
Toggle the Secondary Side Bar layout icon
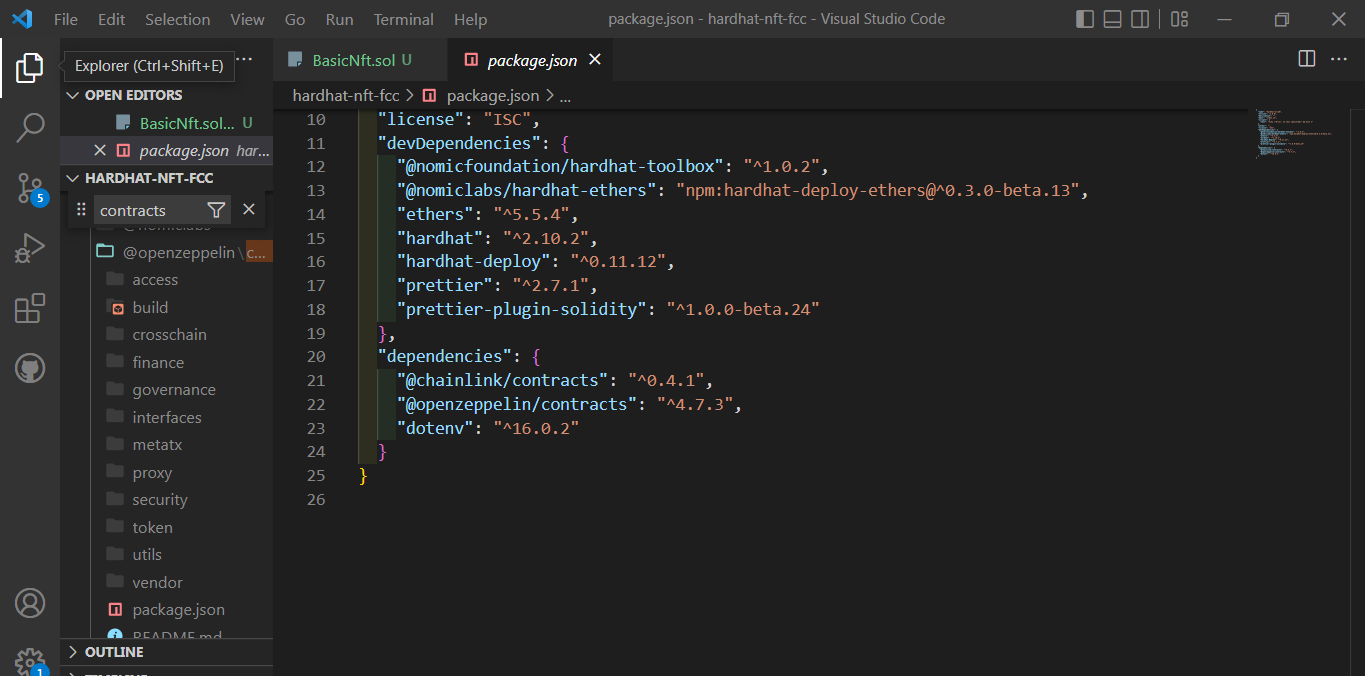click(1139, 19)
